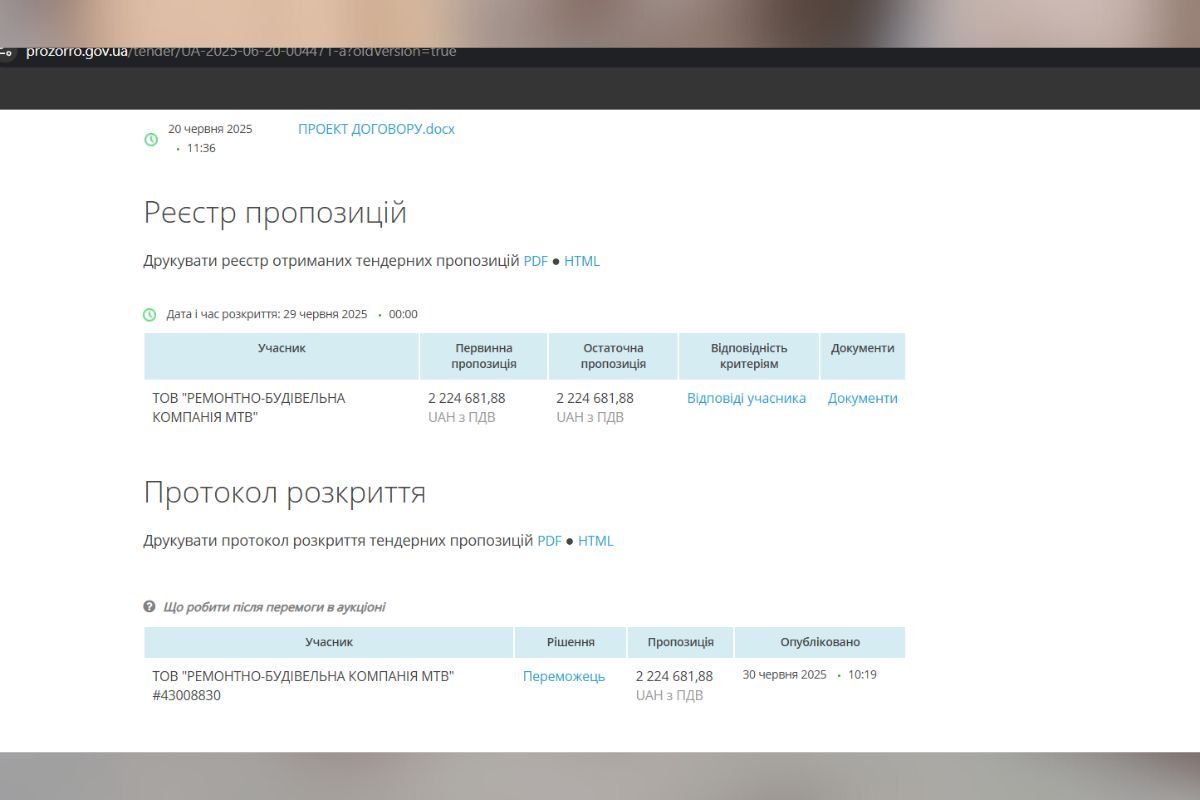Click the clock icon next to 20 червня 2025
This screenshot has height=800, width=1200.
(151, 138)
